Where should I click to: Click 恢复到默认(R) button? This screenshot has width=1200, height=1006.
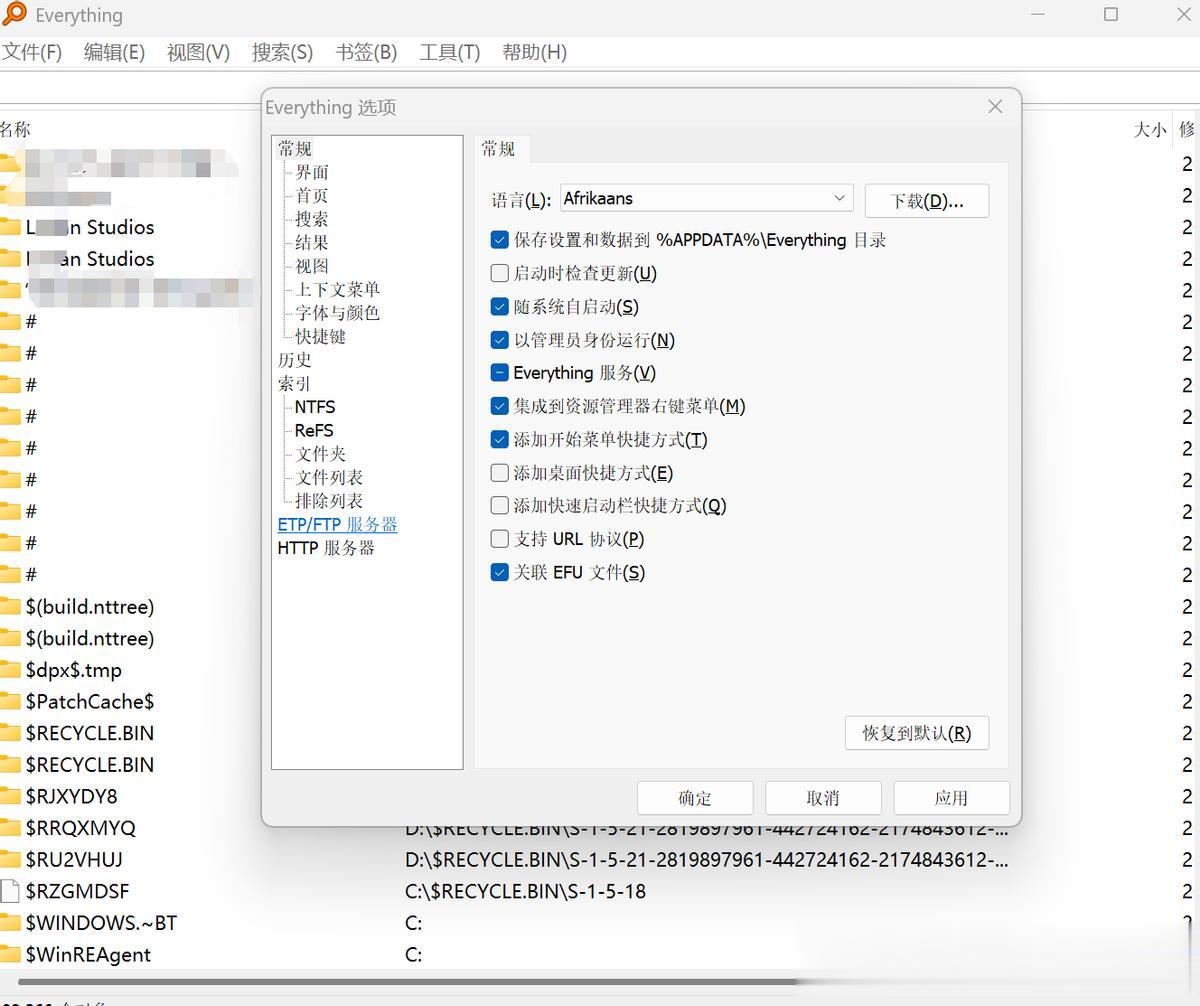pos(916,733)
